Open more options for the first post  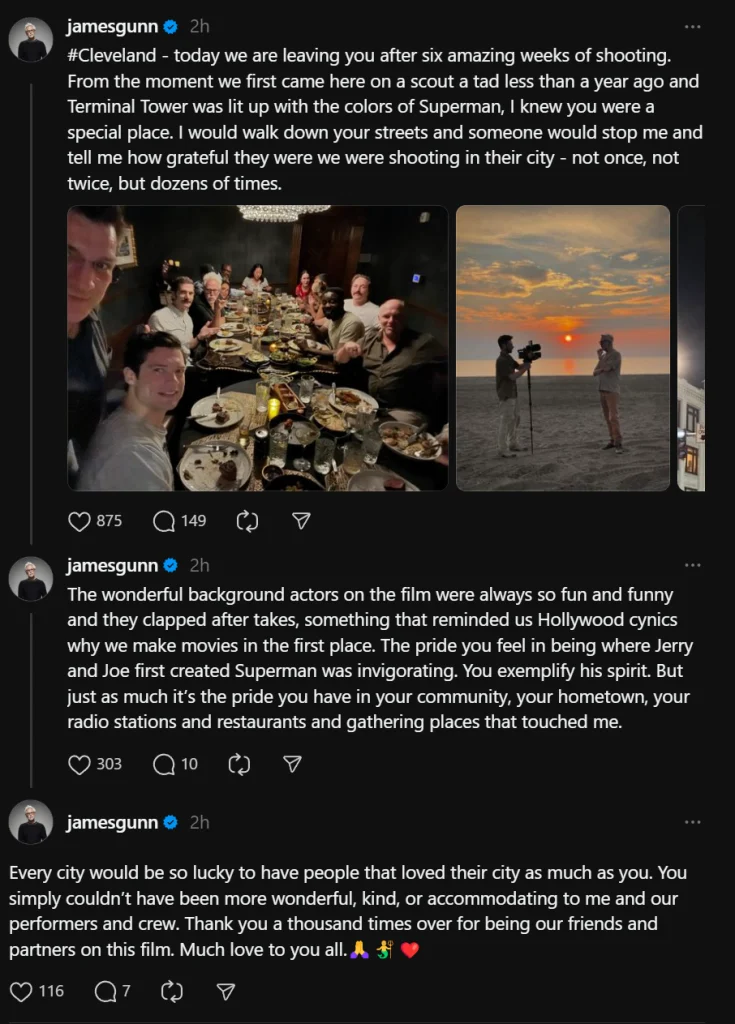coord(692,26)
